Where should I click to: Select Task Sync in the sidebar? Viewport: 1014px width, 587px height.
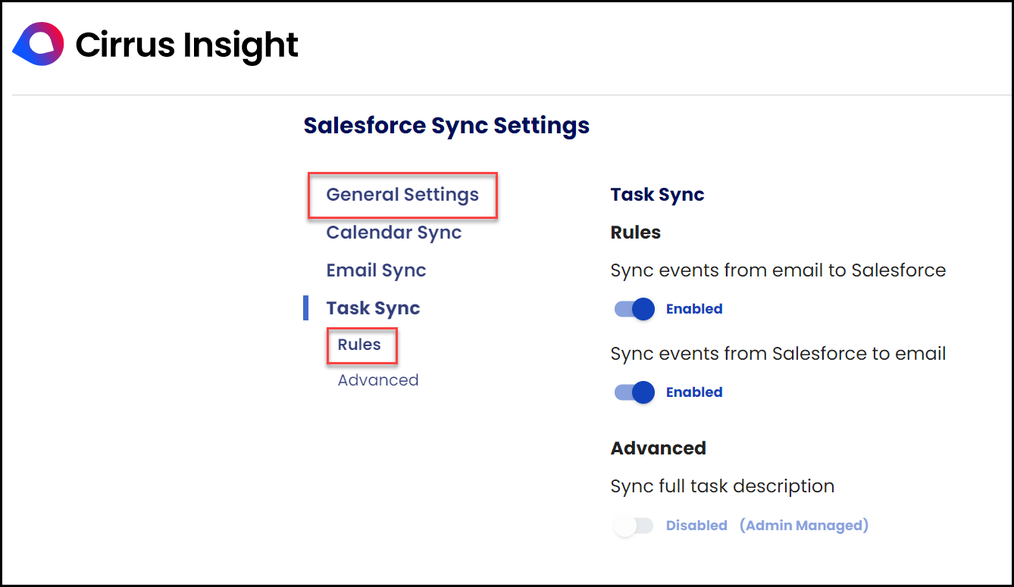click(x=372, y=308)
